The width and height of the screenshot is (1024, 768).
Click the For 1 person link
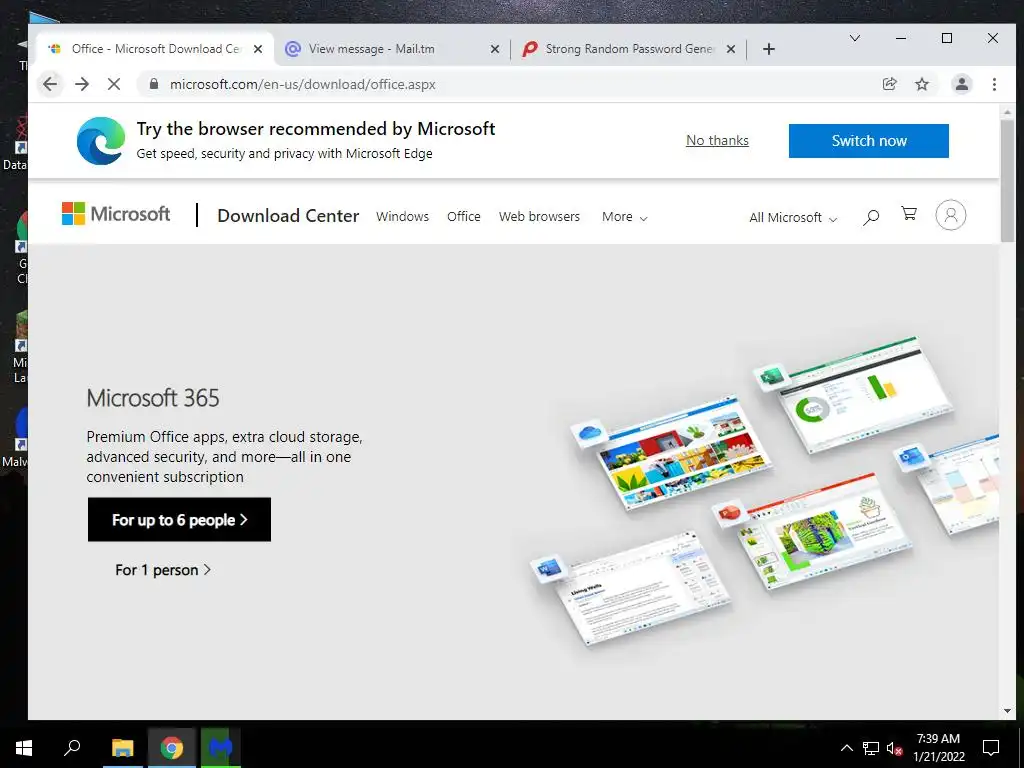pos(163,570)
